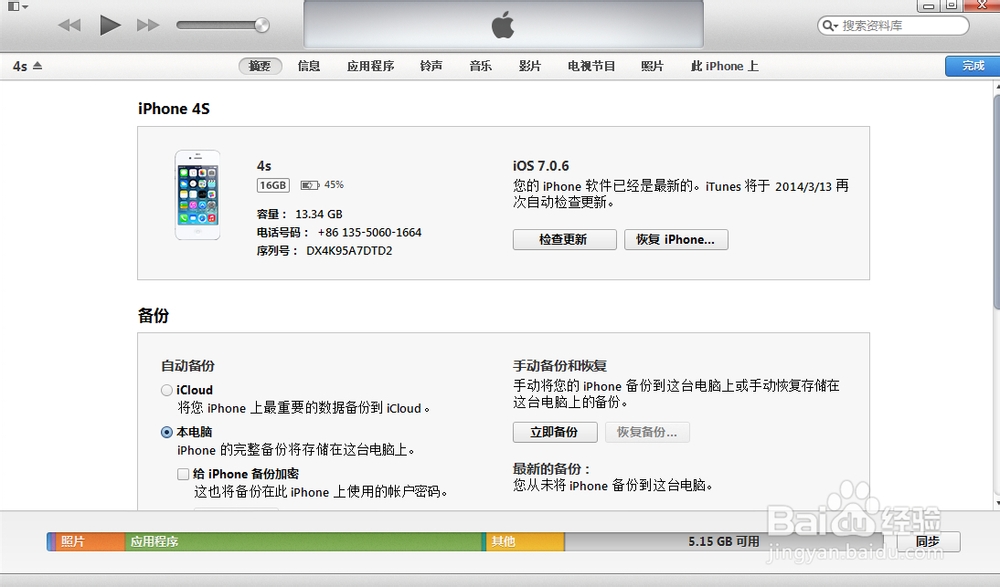Click the 应用程序 storage bar segment
The width and height of the screenshot is (1000, 587).
pyautogui.click(x=303, y=542)
